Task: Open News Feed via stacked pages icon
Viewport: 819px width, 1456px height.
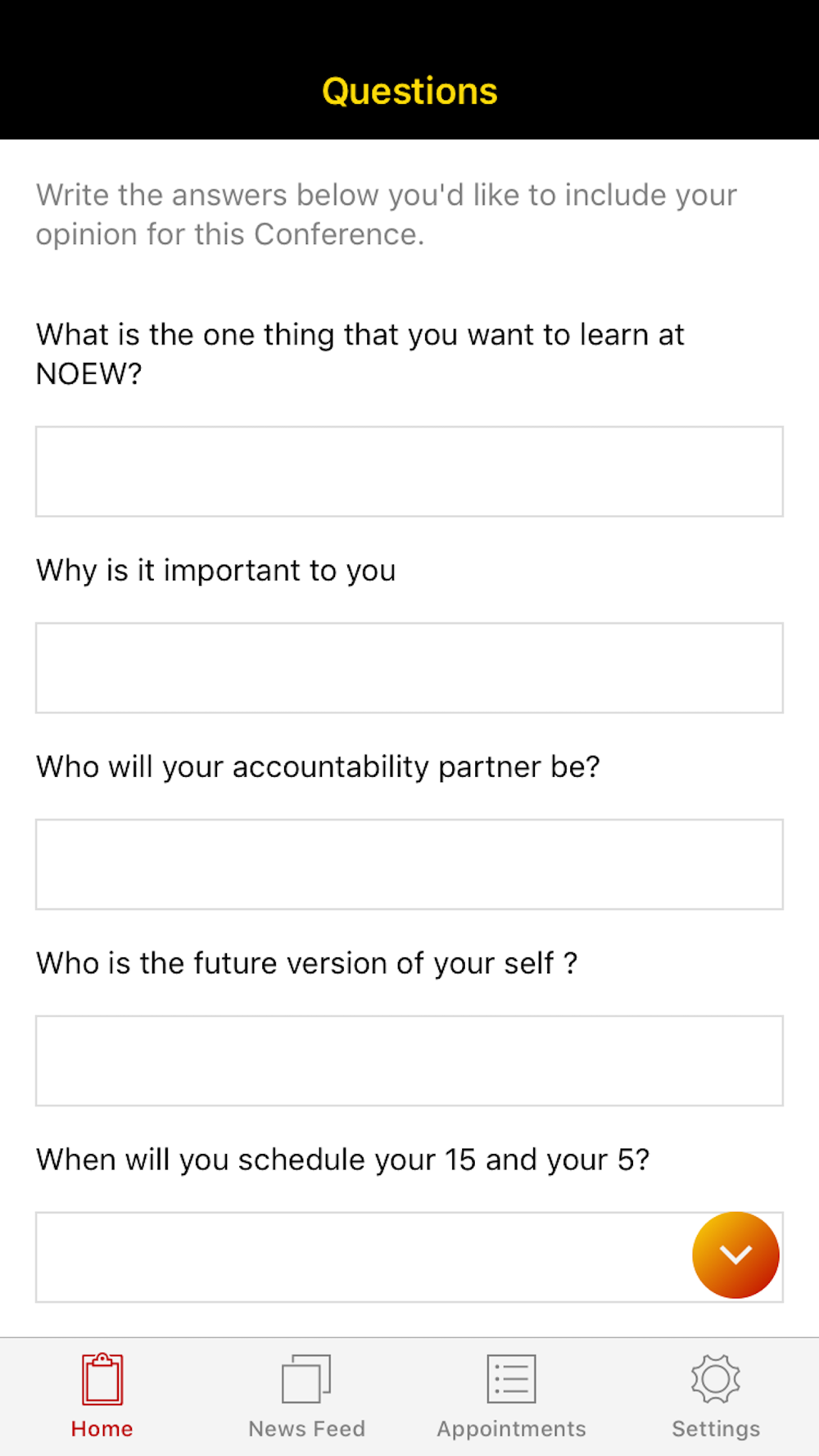Action: pyautogui.click(x=306, y=1378)
